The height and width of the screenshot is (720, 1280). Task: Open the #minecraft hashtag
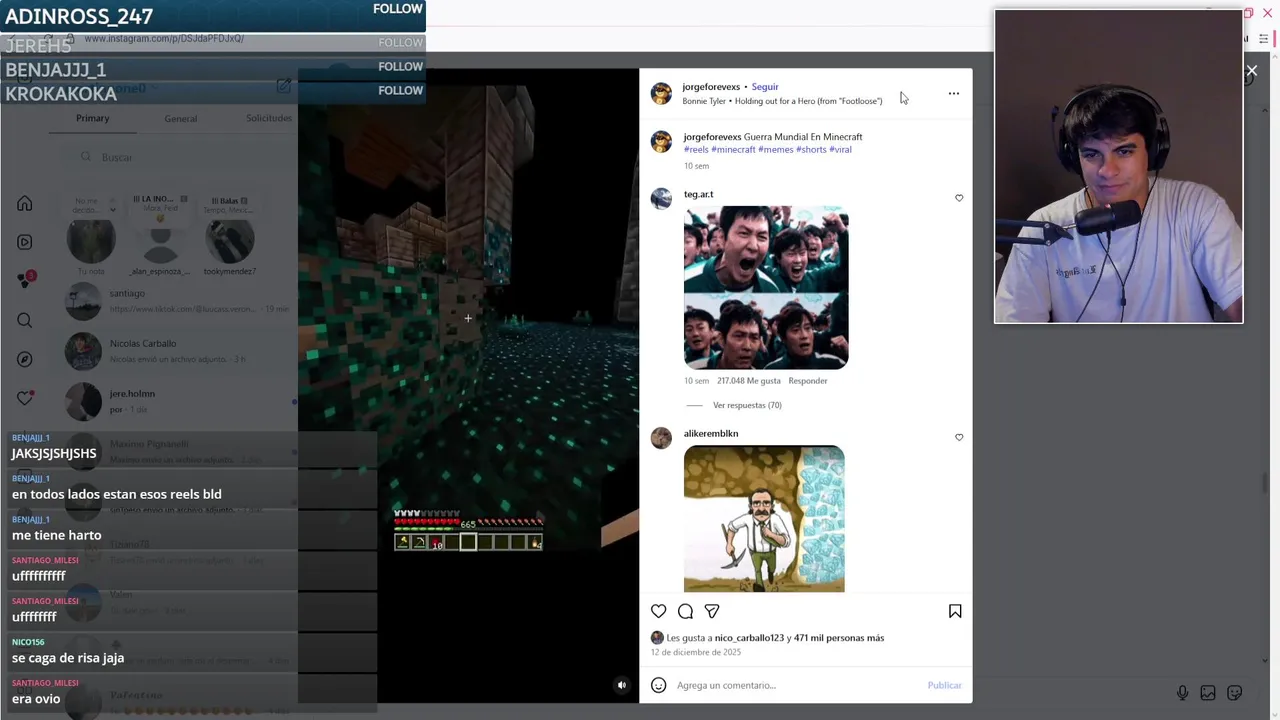[733, 150]
